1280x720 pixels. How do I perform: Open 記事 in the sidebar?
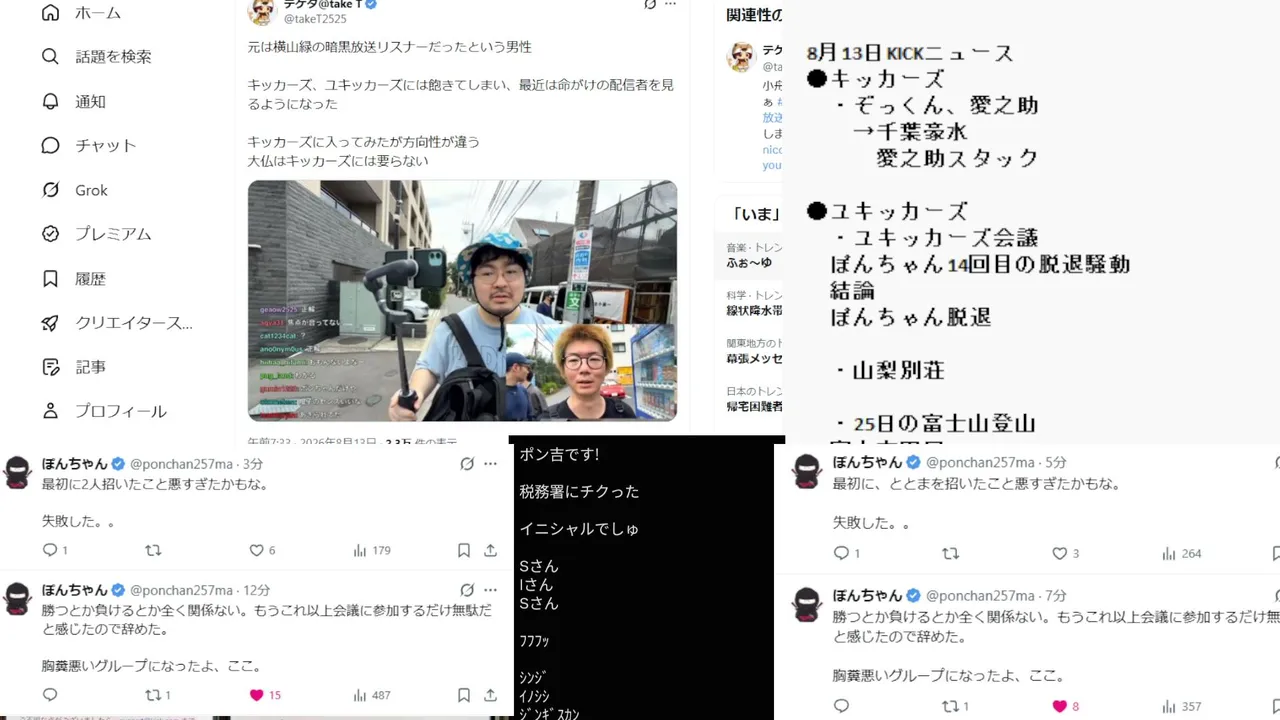(72, 367)
